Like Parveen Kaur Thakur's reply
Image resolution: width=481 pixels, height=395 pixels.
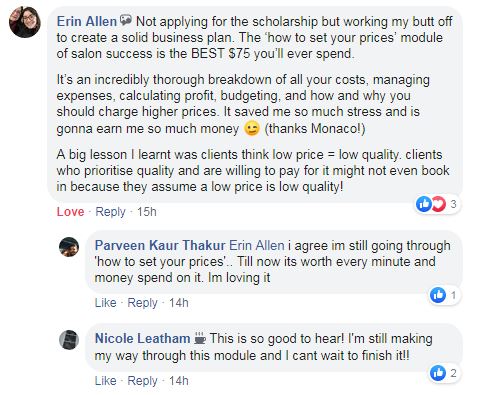click(x=105, y=303)
